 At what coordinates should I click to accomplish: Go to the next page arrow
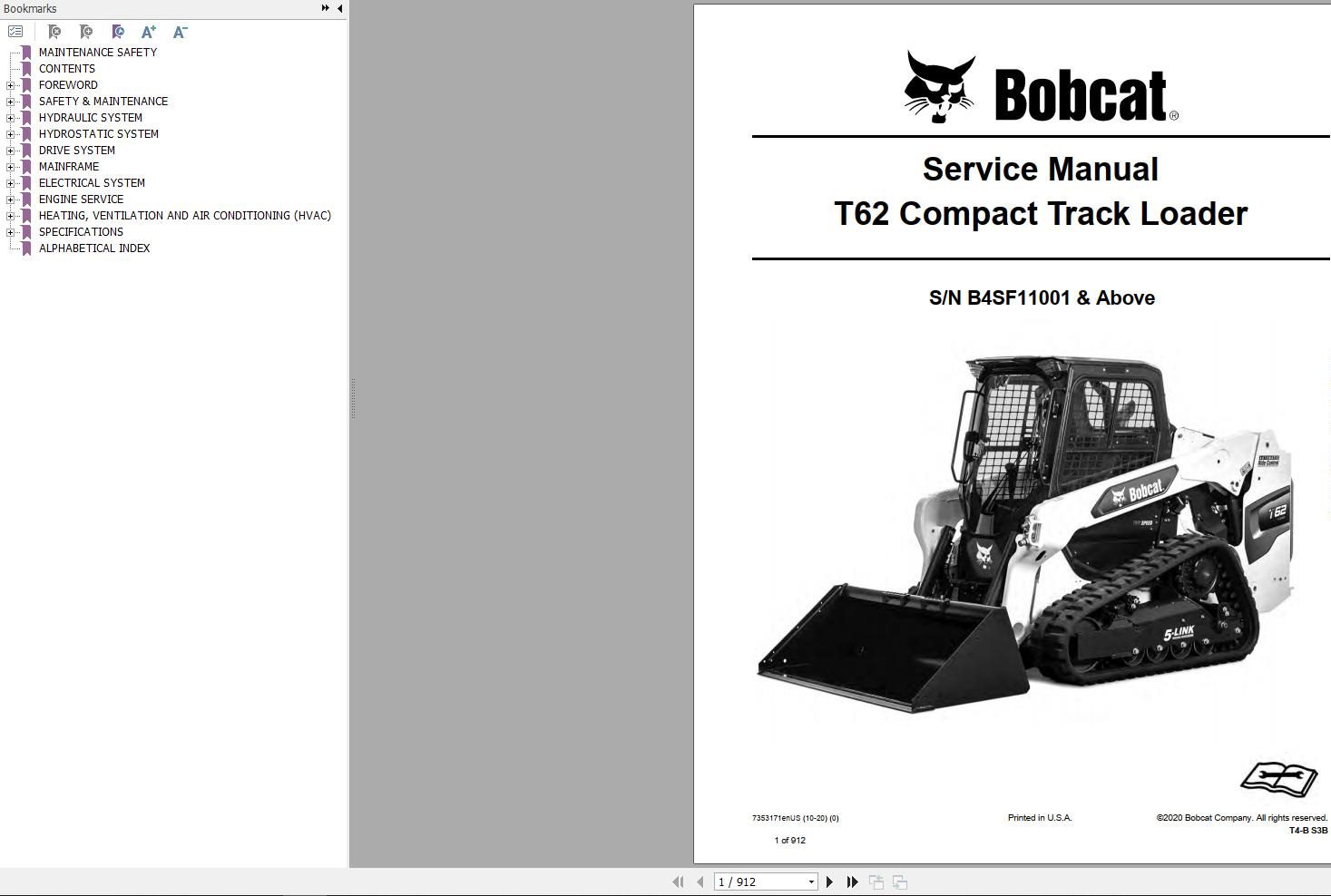(829, 881)
